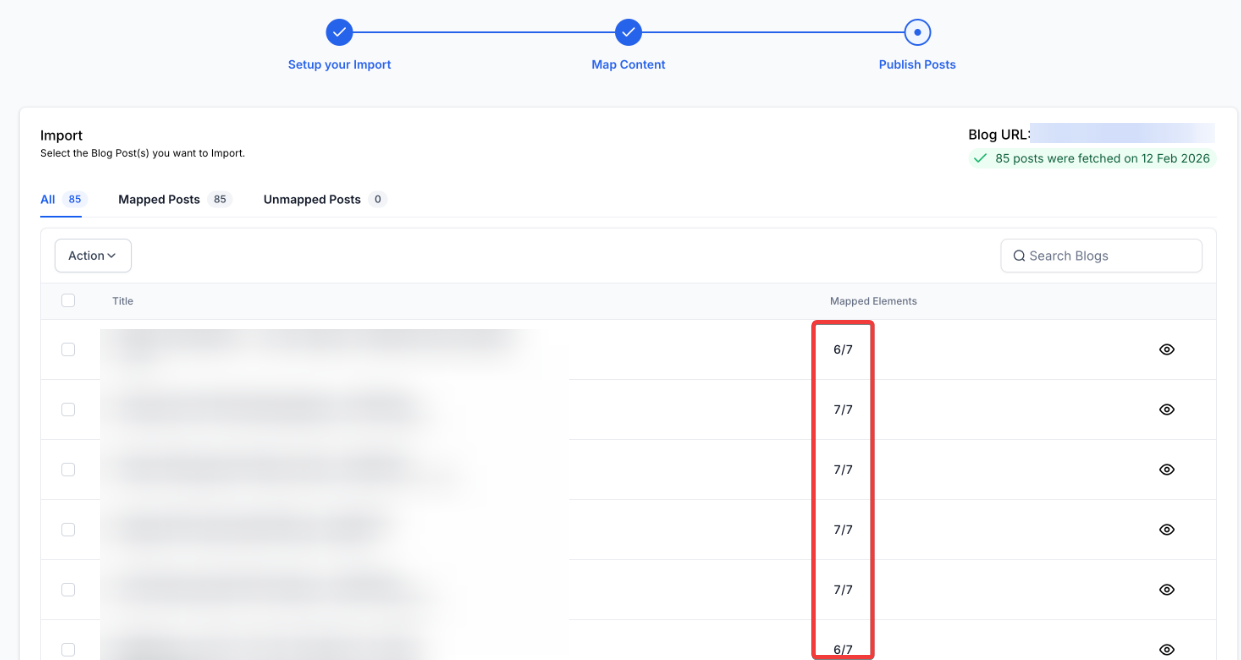This screenshot has width=1241, height=660.
Task: Open the Unmapped Posts tab
Action: pos(312,200)
